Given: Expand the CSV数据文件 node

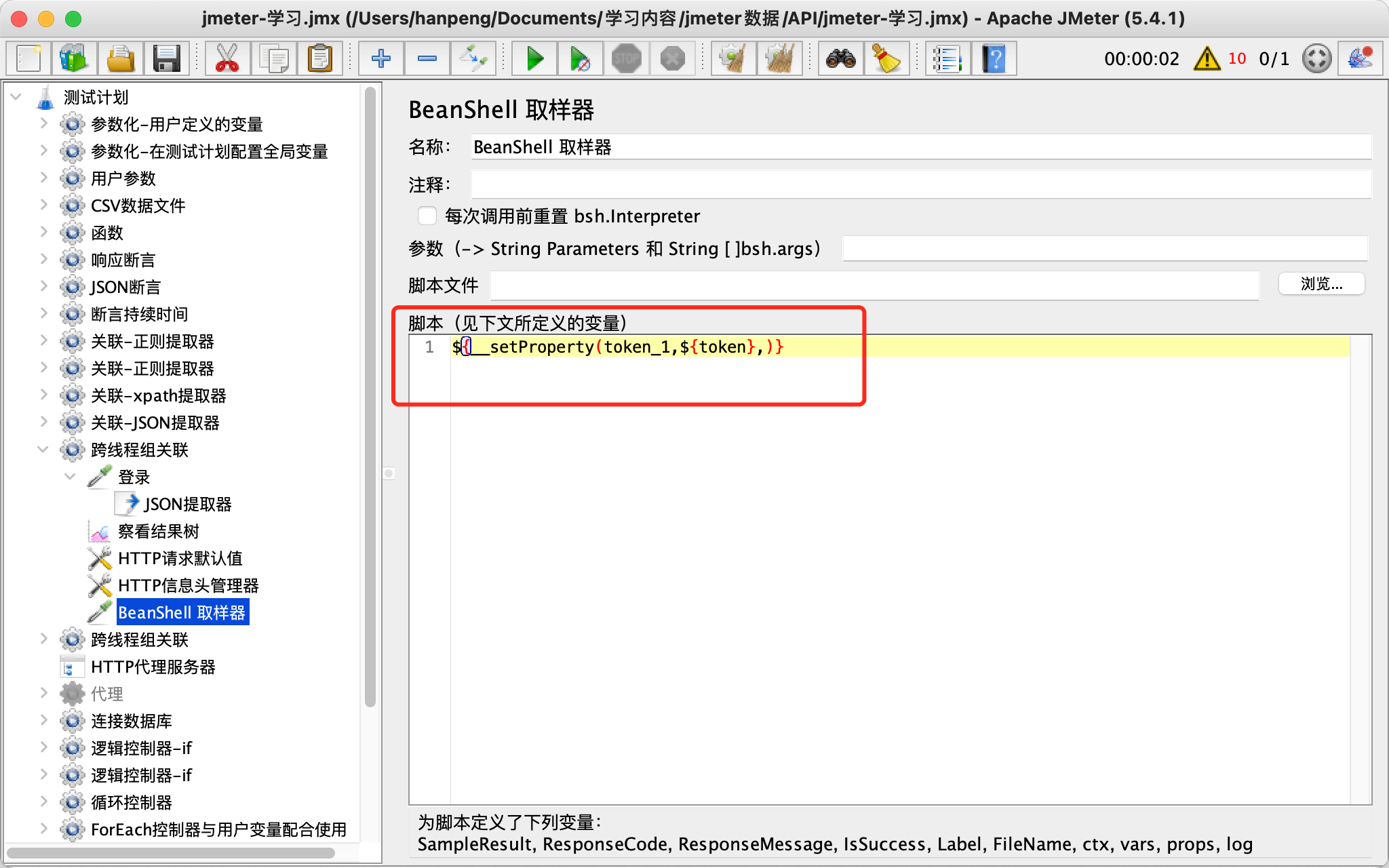Looking at the screenshot, I should (x=43, y=205).
